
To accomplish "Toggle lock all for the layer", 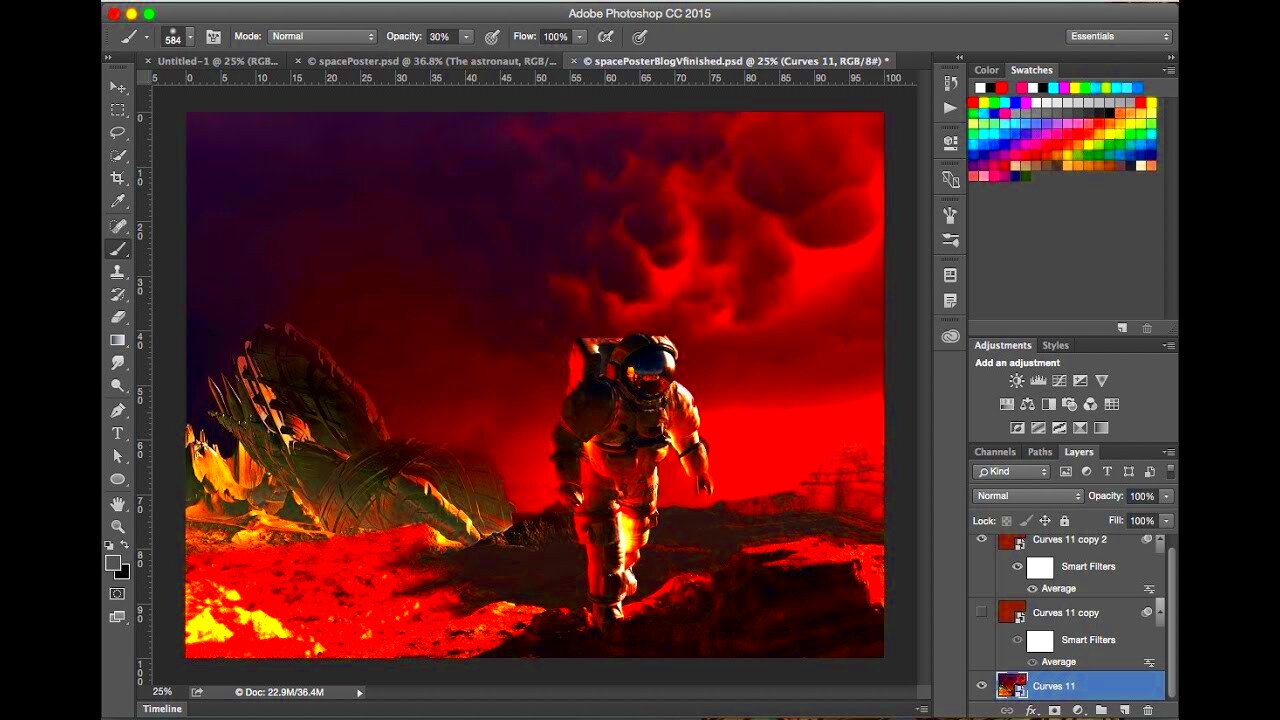I will pos(1064,521).
